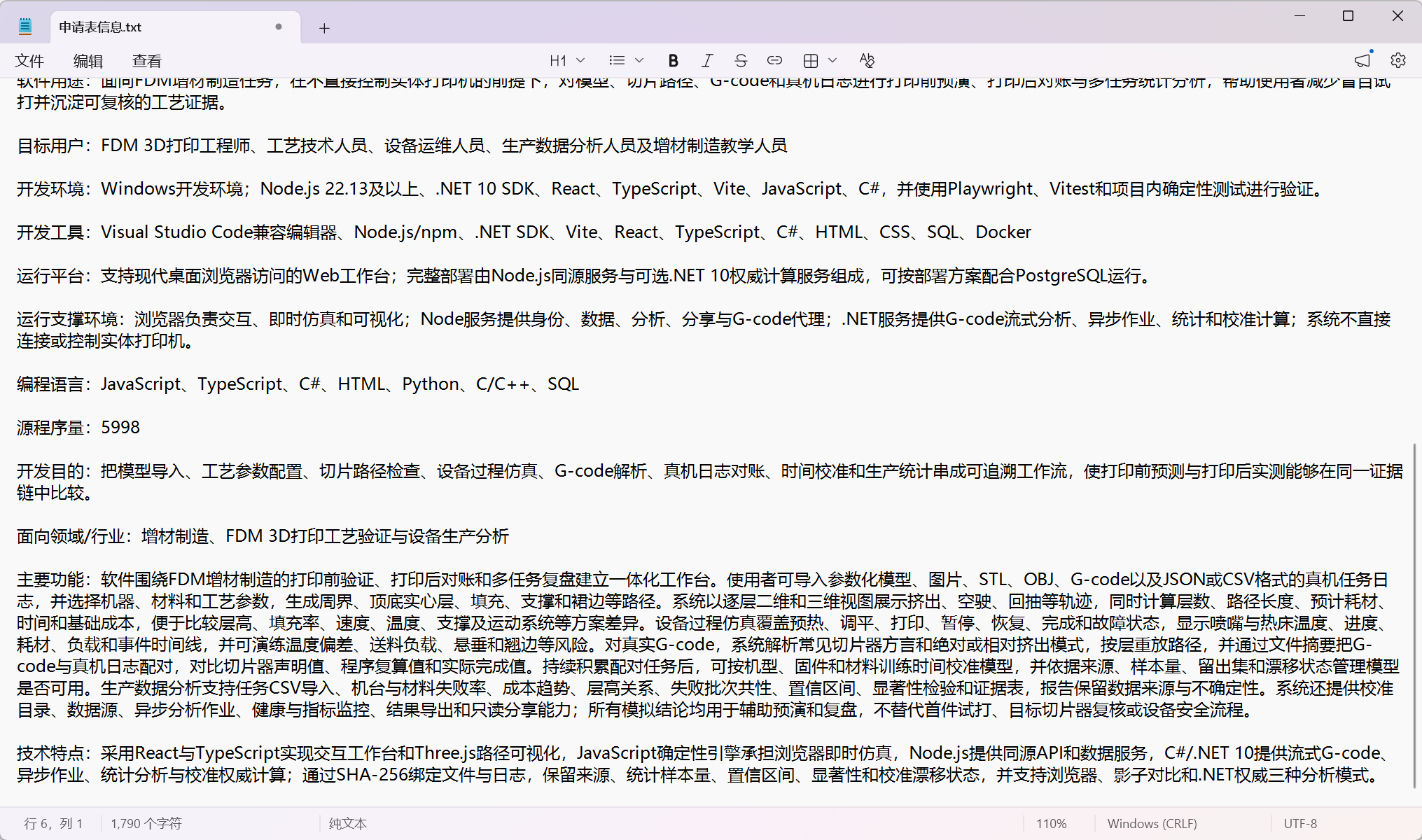Viewport: 1422px width, 840px height.
Task: Add a new tab with plus button
Action: pos(324,28)
